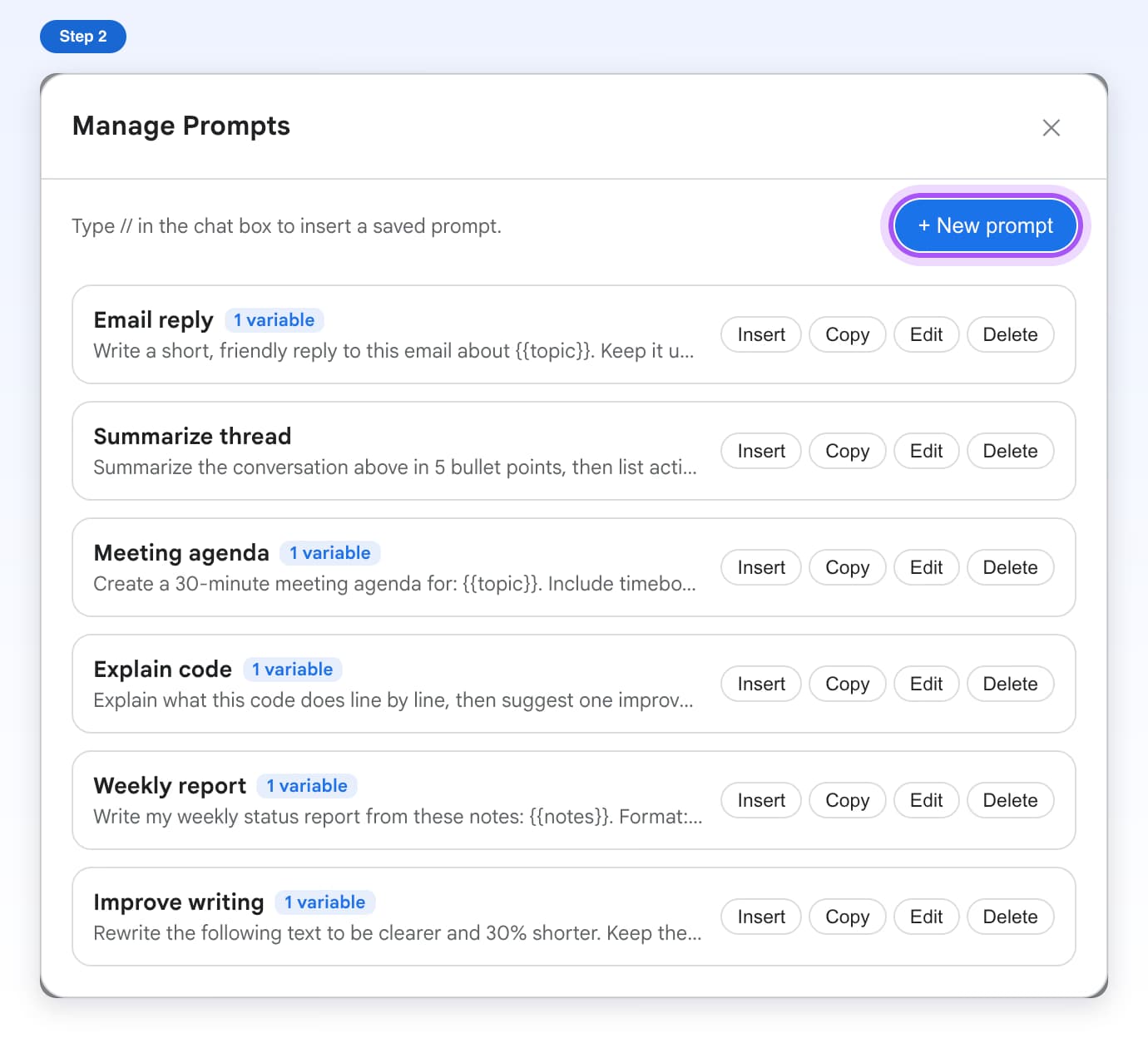Click the 1 variable badge on Improve writing
This screenshot has width=1148, height=1038.
point(324,902)
